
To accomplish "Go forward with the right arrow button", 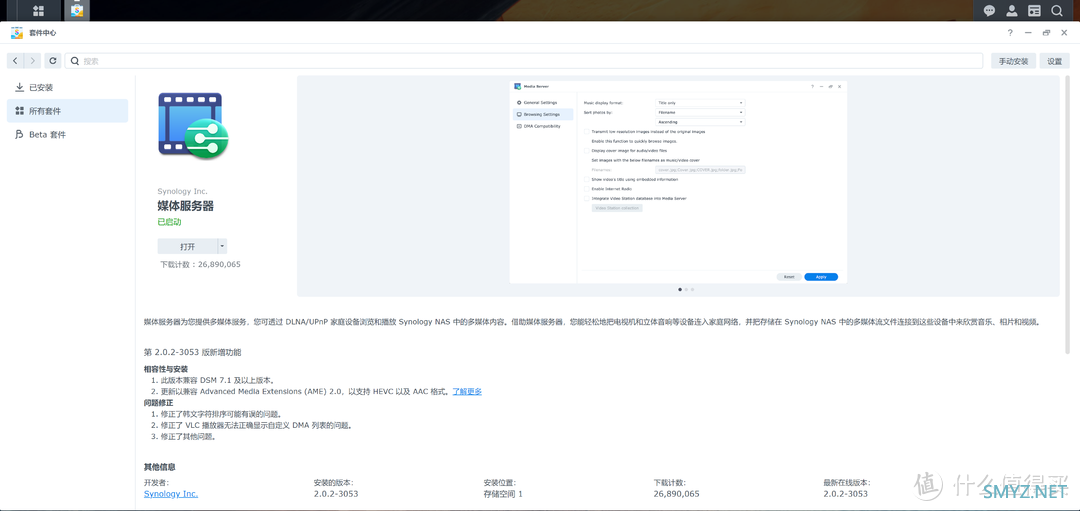I will pos(32,61).
